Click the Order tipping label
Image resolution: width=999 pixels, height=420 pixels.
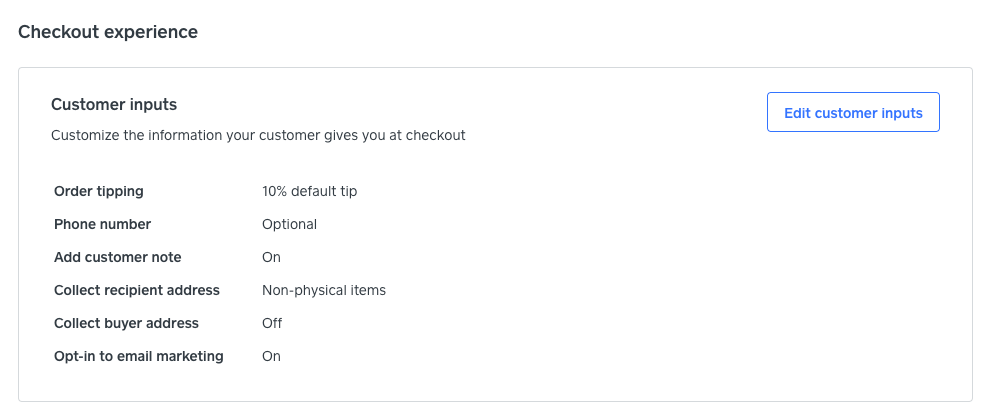coord(99,191)
